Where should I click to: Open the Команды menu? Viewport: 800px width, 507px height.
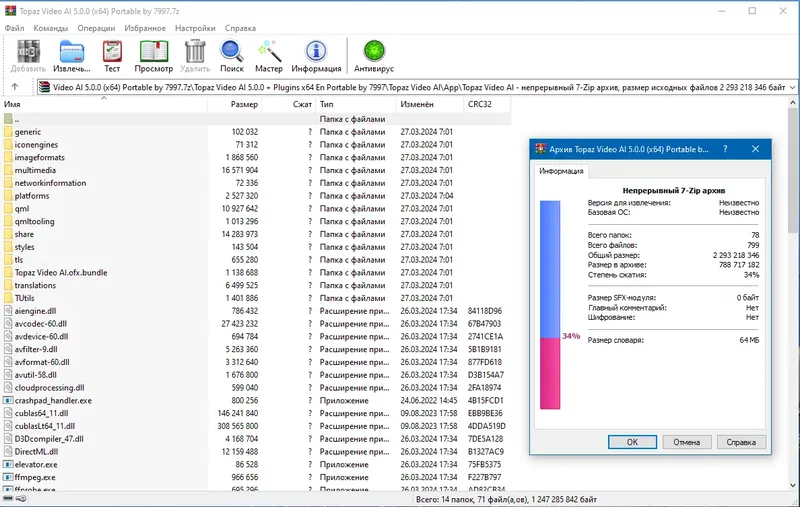click(51, 28)
